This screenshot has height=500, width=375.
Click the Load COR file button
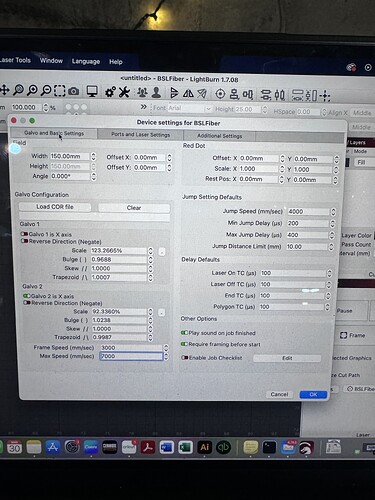coord(55,207)
